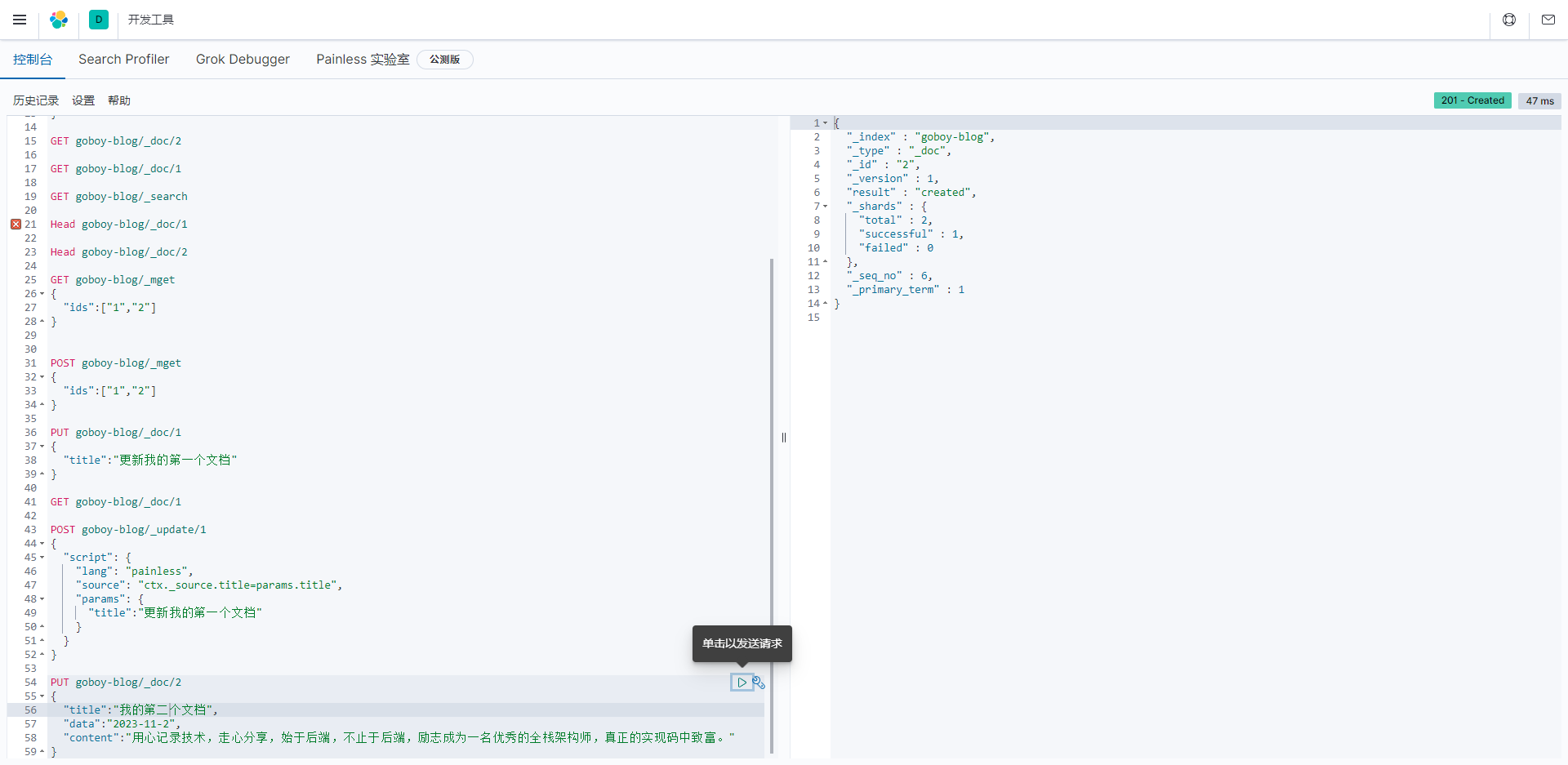Click the editor vertical scrollbar
The height and width of the screenshot is (765, 1568).
point(772,506)
